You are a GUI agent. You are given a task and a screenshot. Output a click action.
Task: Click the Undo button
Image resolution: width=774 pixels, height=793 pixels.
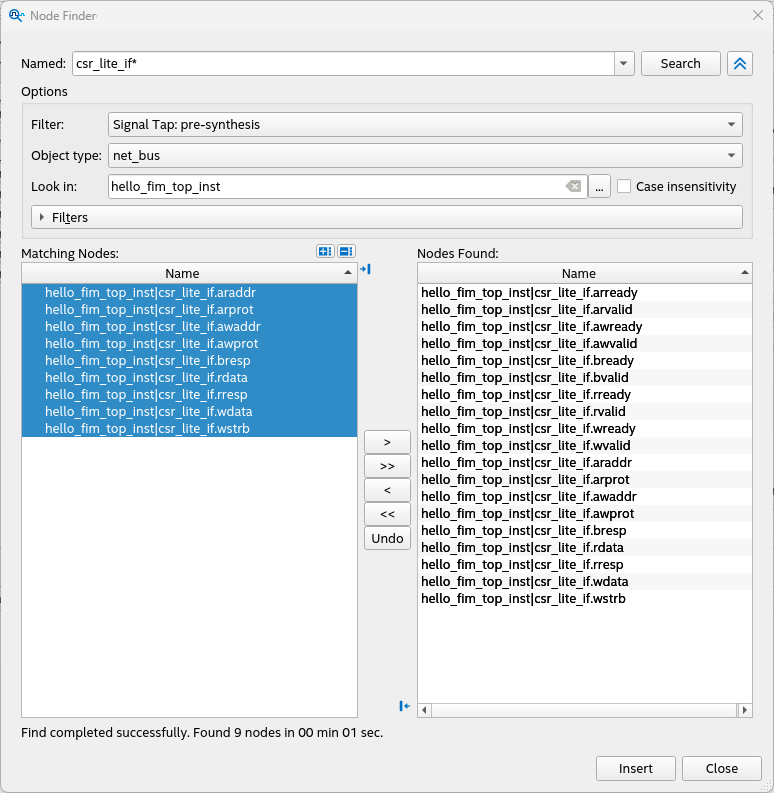tap(387, 538)
